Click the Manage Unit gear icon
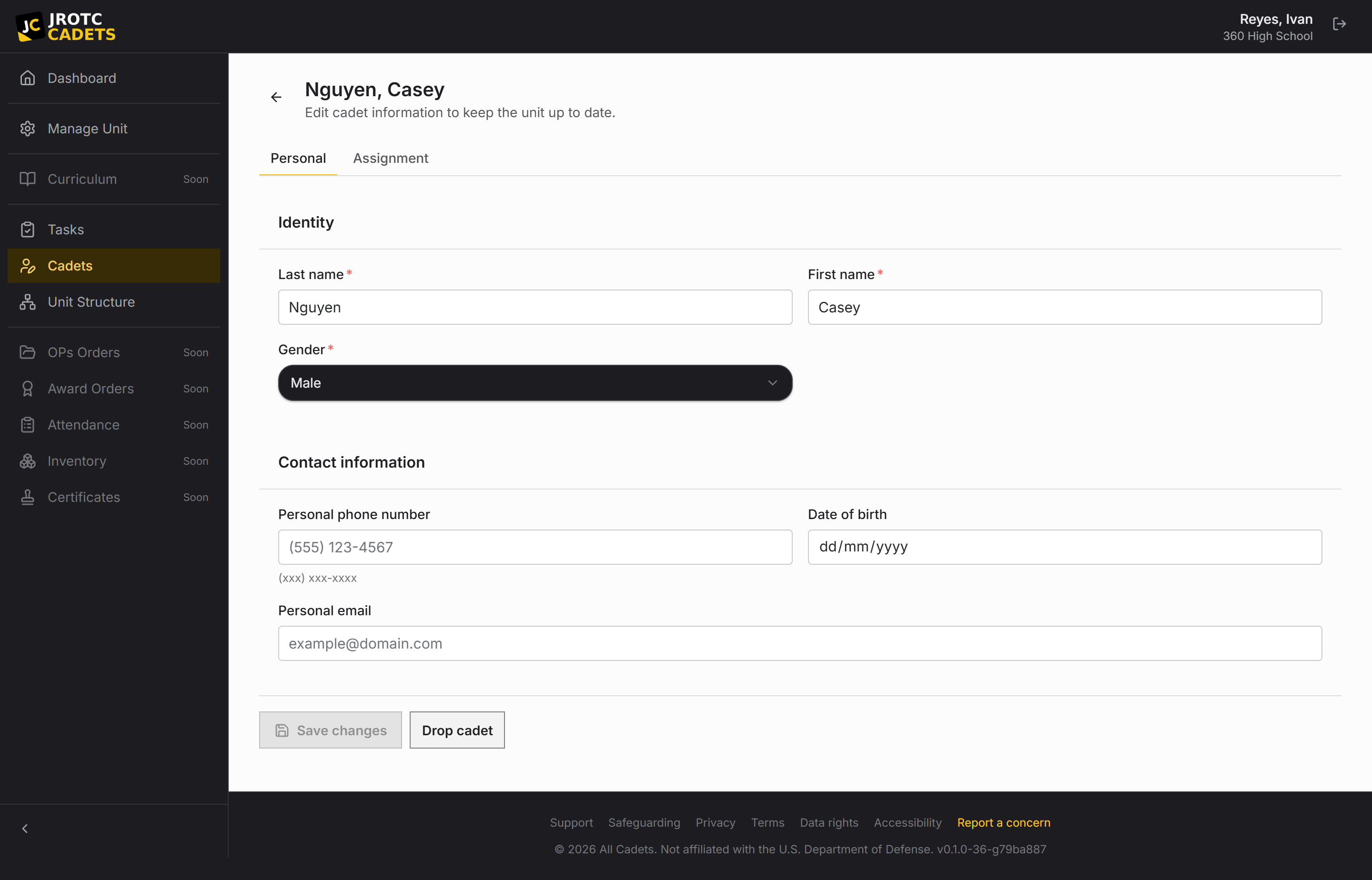Screen dimensions: 1372x880 point(28,129)
